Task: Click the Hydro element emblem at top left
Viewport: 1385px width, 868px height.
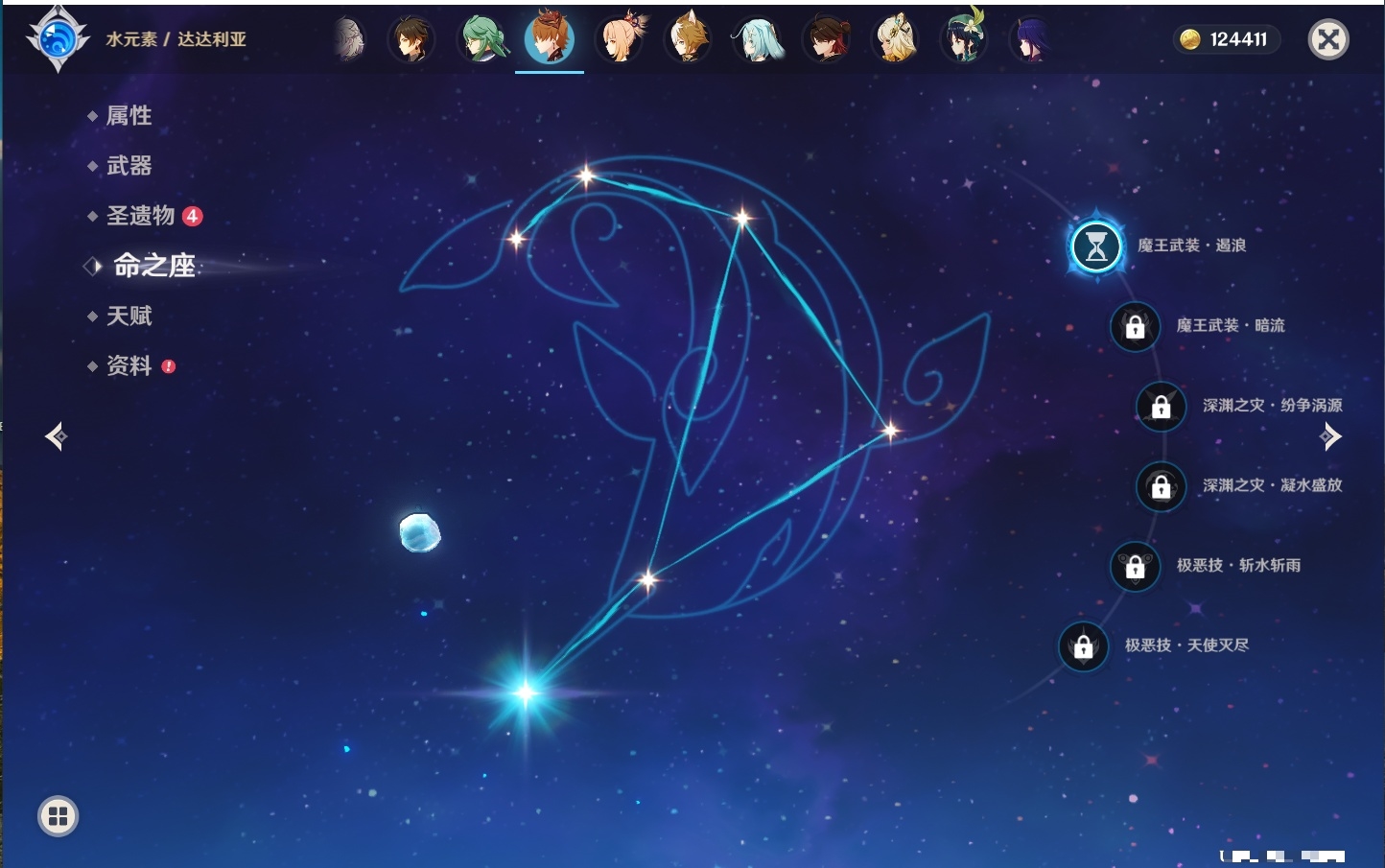Action: coord(58,39)
